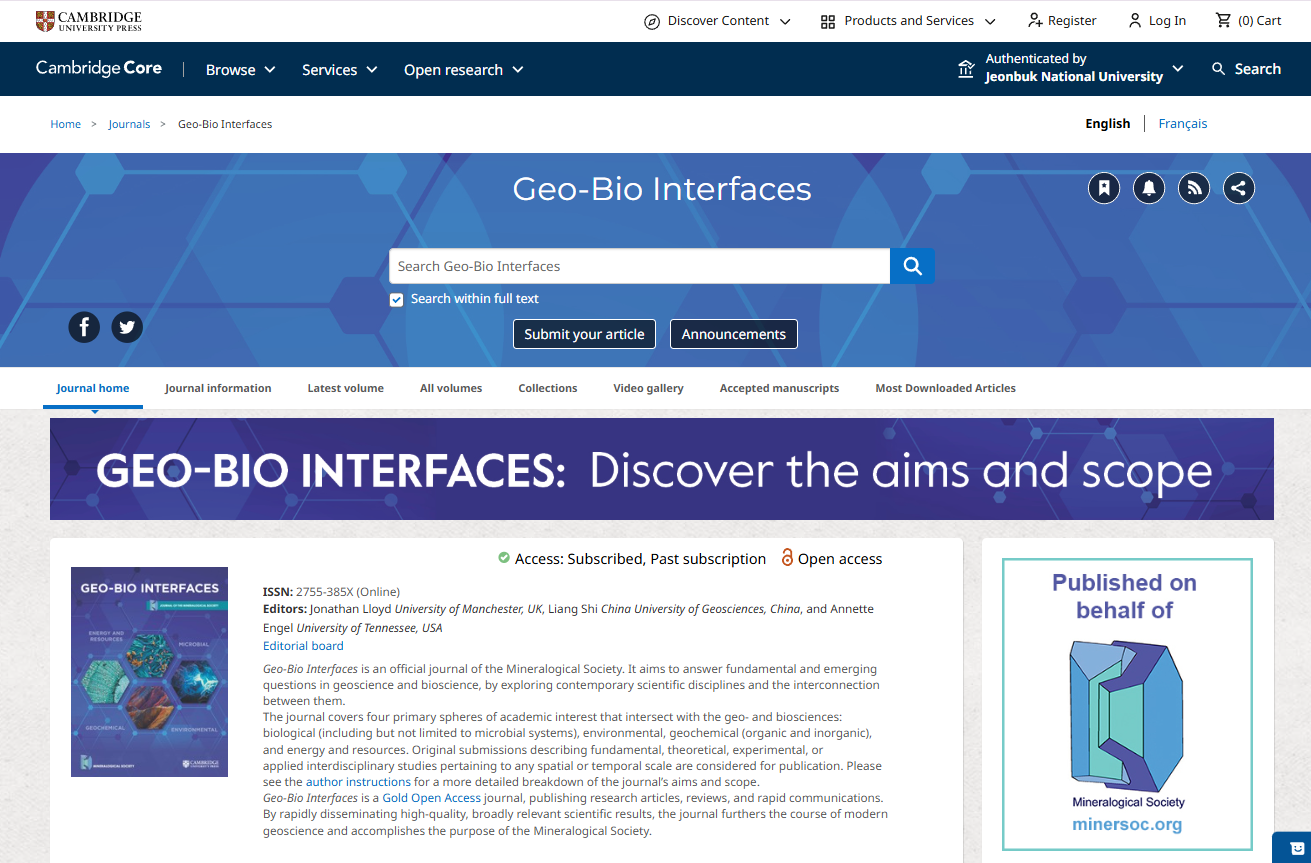Open the shopping cart icon
The height and width of the screenshot is (863, 1311).
click(x=1223, y=21)
